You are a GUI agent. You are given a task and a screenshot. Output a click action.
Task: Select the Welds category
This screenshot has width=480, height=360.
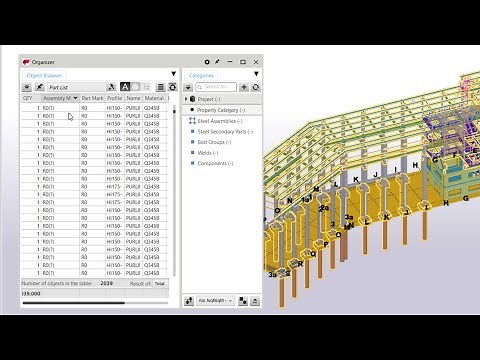pos(208,153)
